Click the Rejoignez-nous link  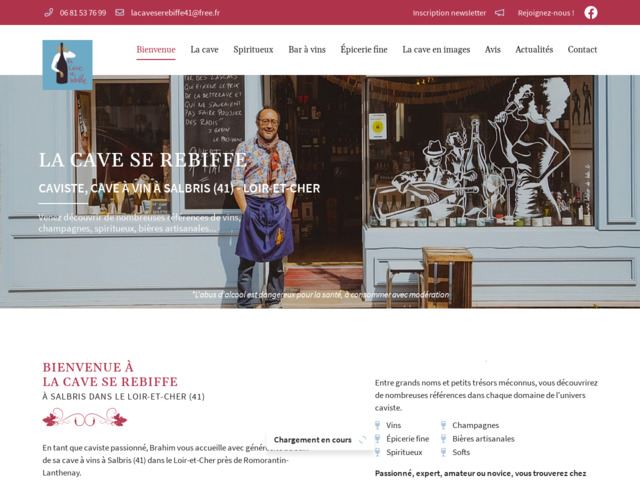click(x=546, y=13)
